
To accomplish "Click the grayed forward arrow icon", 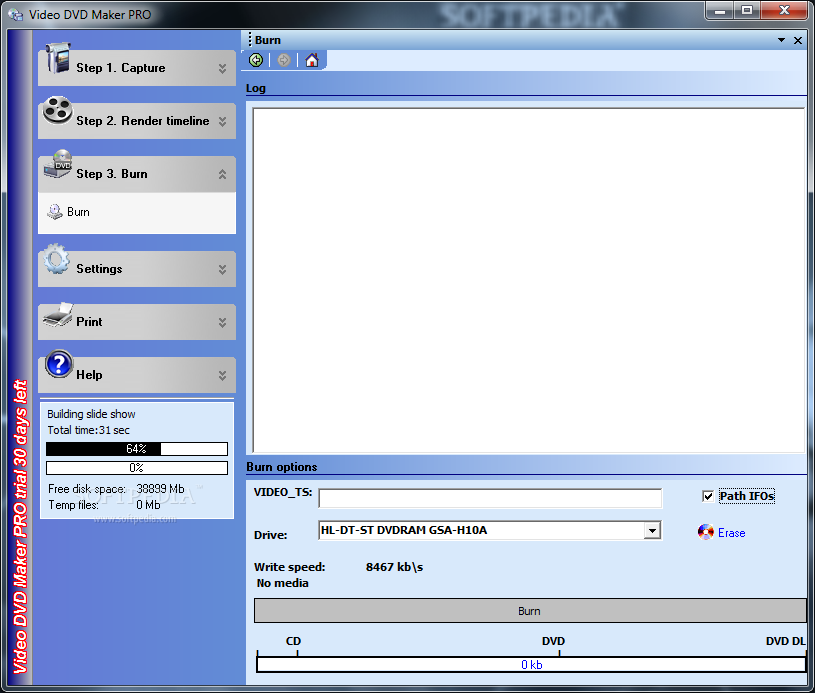I will point(284,60).
